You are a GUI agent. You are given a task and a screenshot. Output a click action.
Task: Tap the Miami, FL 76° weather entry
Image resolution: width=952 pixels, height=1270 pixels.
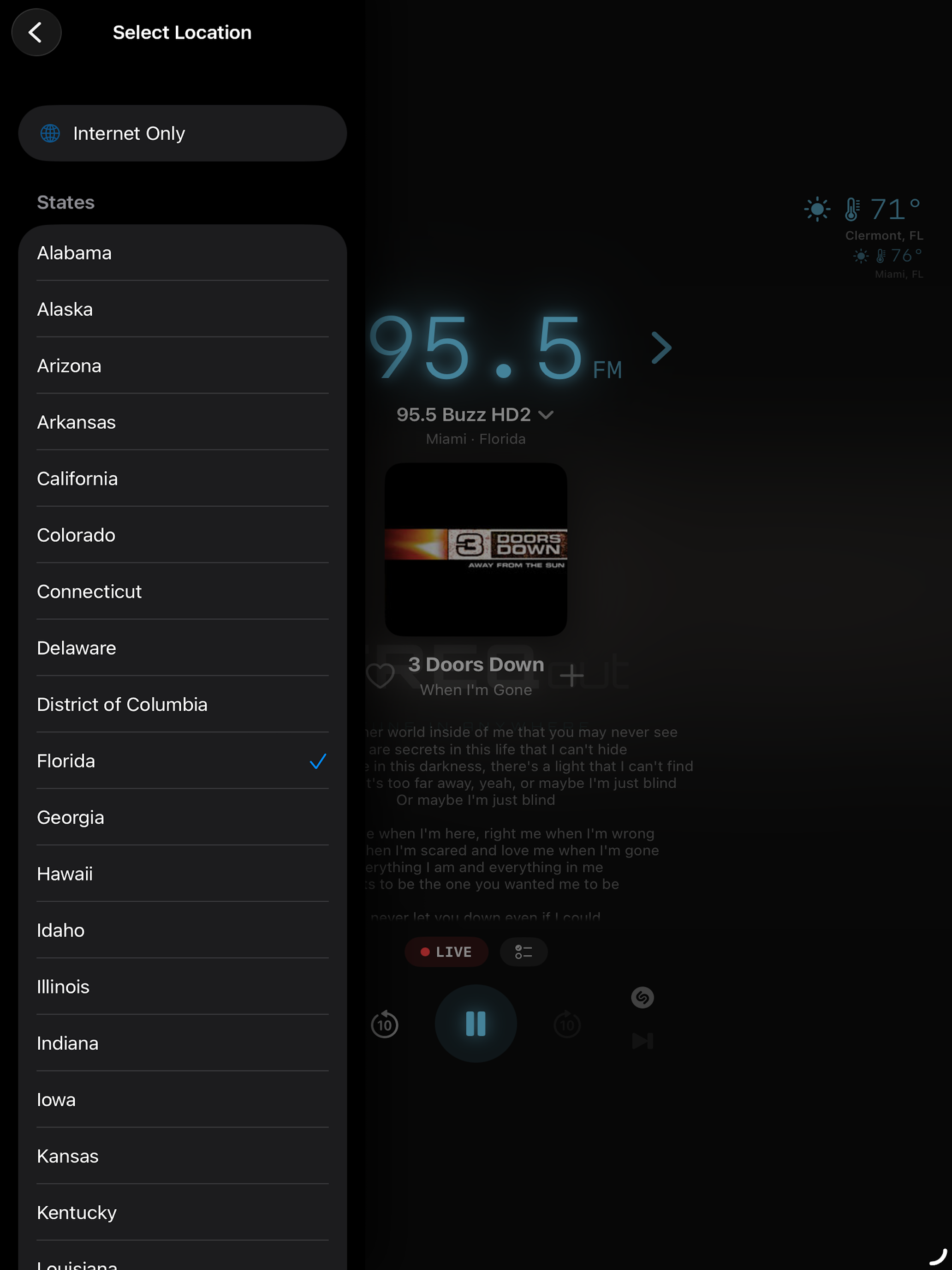pos(888,263)
